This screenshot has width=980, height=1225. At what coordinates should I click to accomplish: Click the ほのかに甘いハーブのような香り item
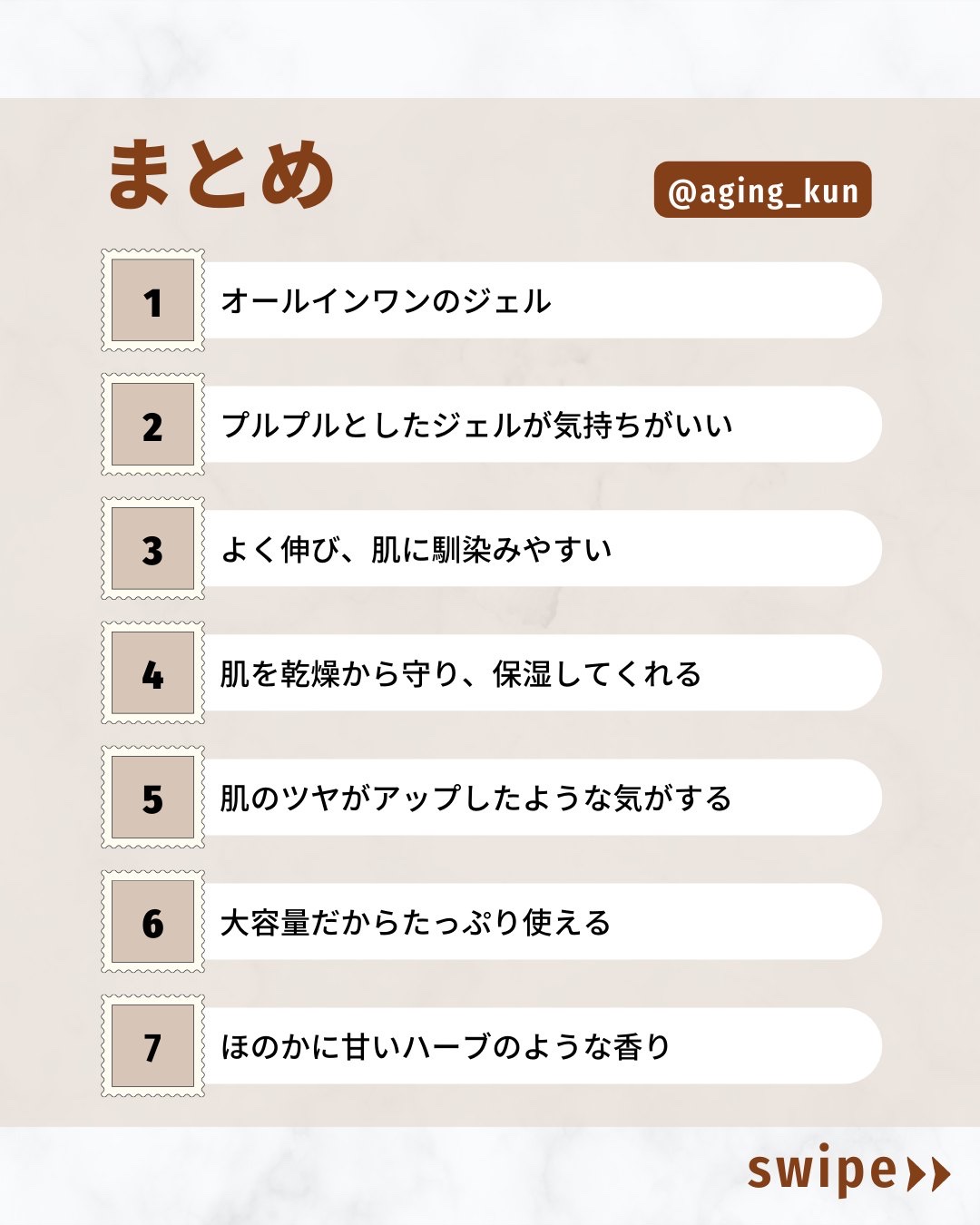click(541, 1046)
